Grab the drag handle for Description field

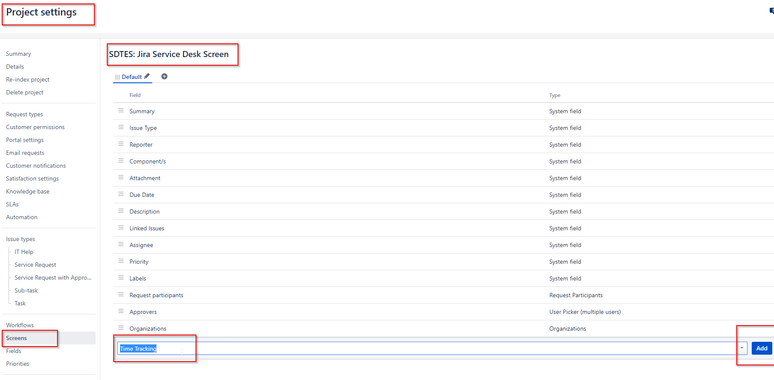pos(120,211)
